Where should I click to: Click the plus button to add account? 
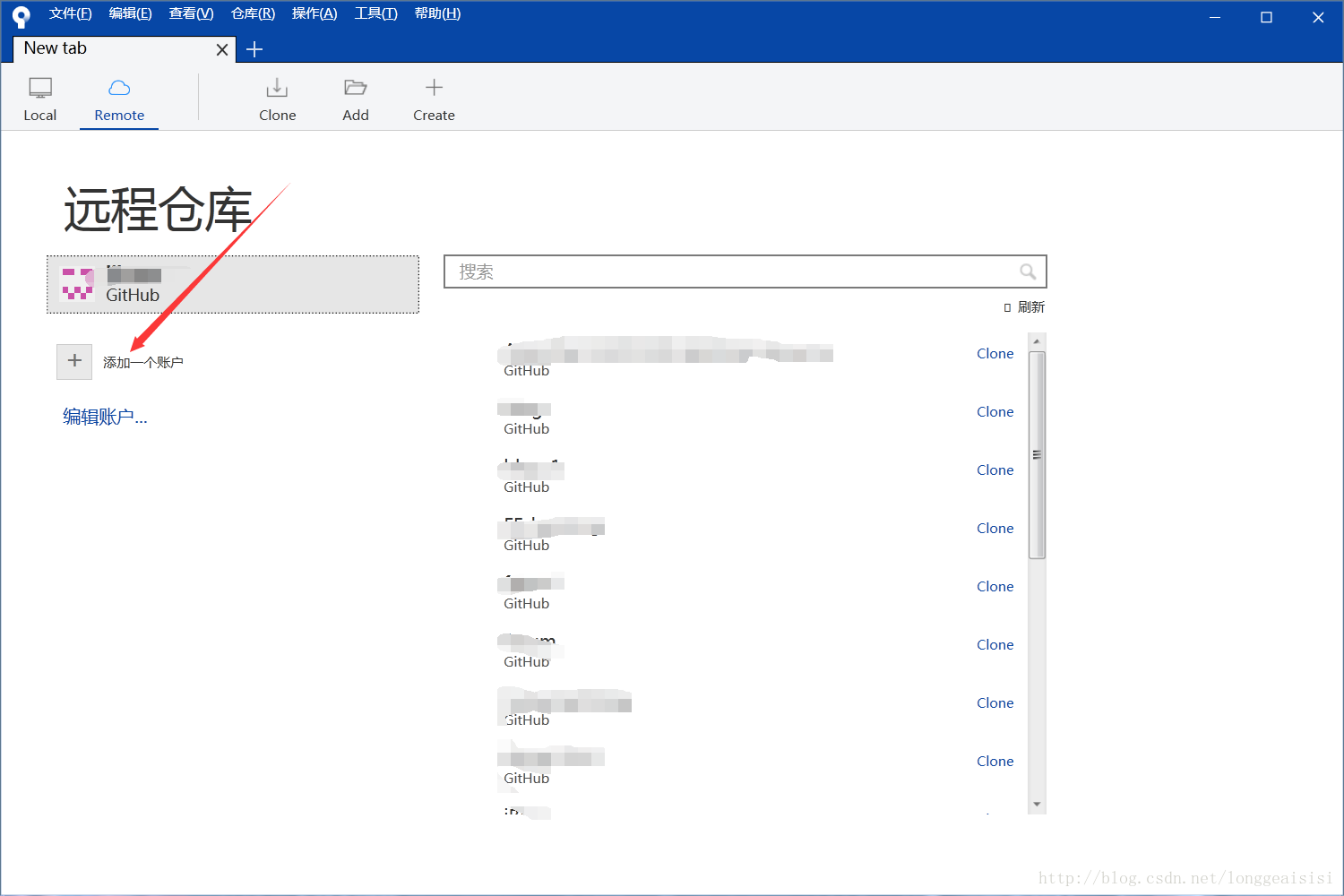coord(74,361)
